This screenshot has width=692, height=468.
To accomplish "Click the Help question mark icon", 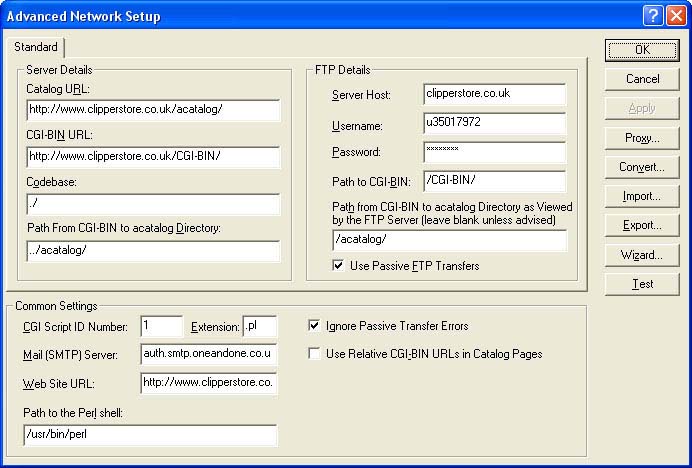I will point(652,15).
